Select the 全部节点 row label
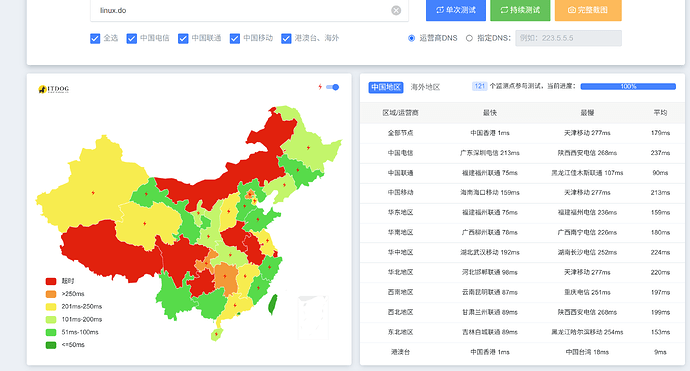This screenshot has height=371, width=690. pyautogui.click(x=400, y=133)
